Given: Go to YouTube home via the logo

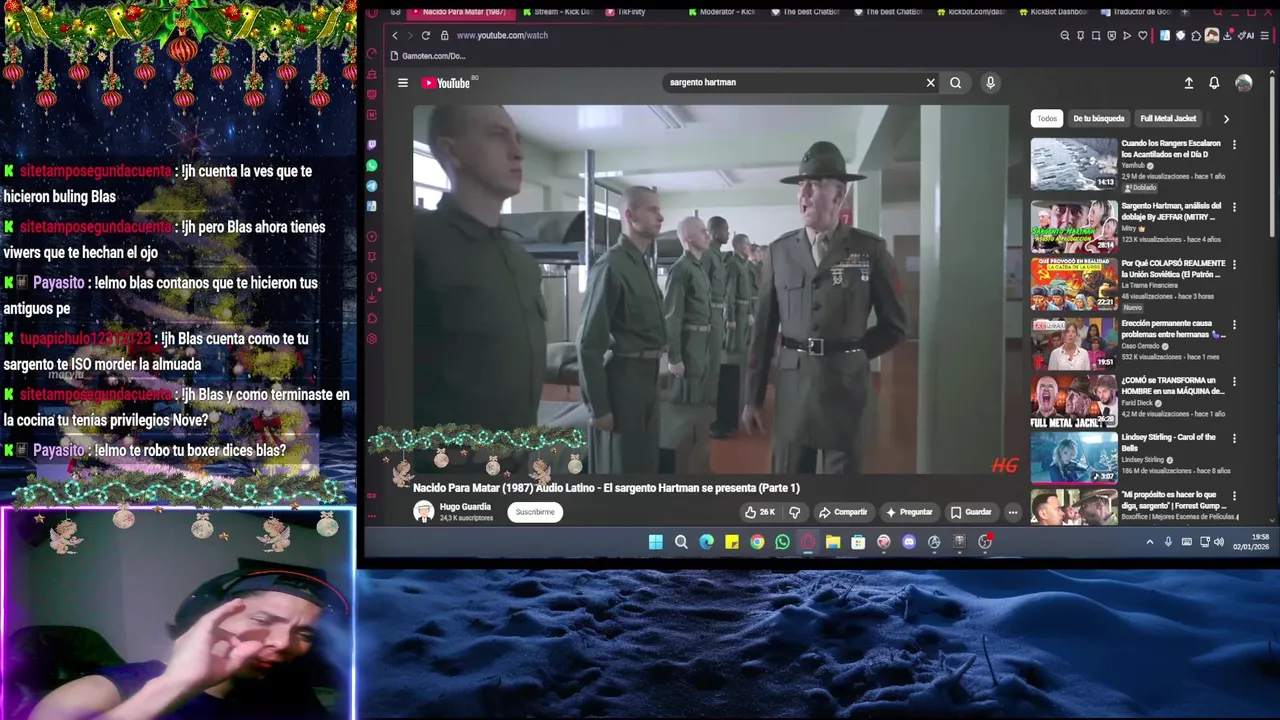Looking at the screenshot, I should coord(447,83).
